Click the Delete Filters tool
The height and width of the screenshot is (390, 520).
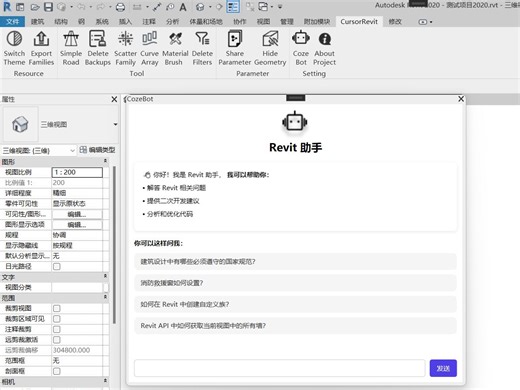[202, 48]
